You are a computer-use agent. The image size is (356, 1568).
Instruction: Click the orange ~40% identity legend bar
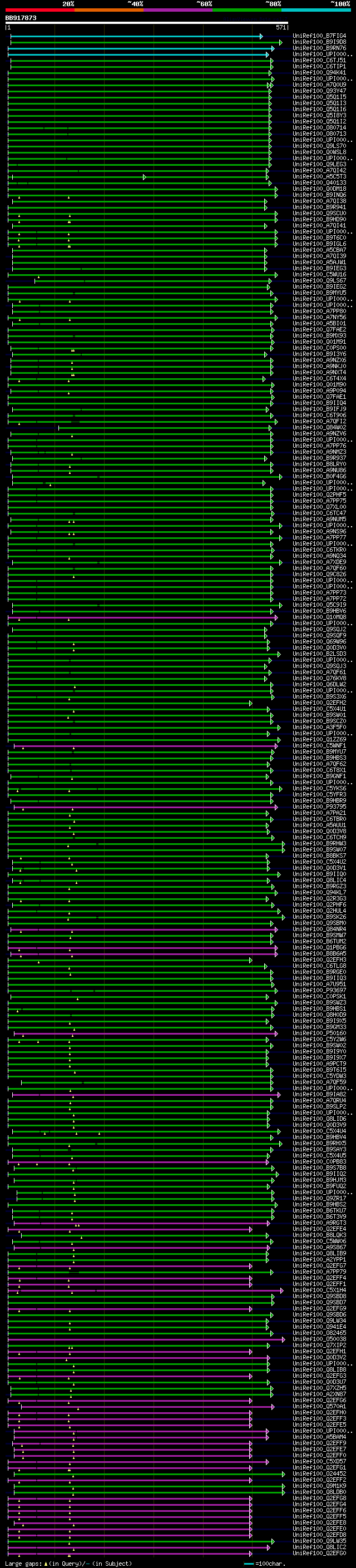point(109,10)
